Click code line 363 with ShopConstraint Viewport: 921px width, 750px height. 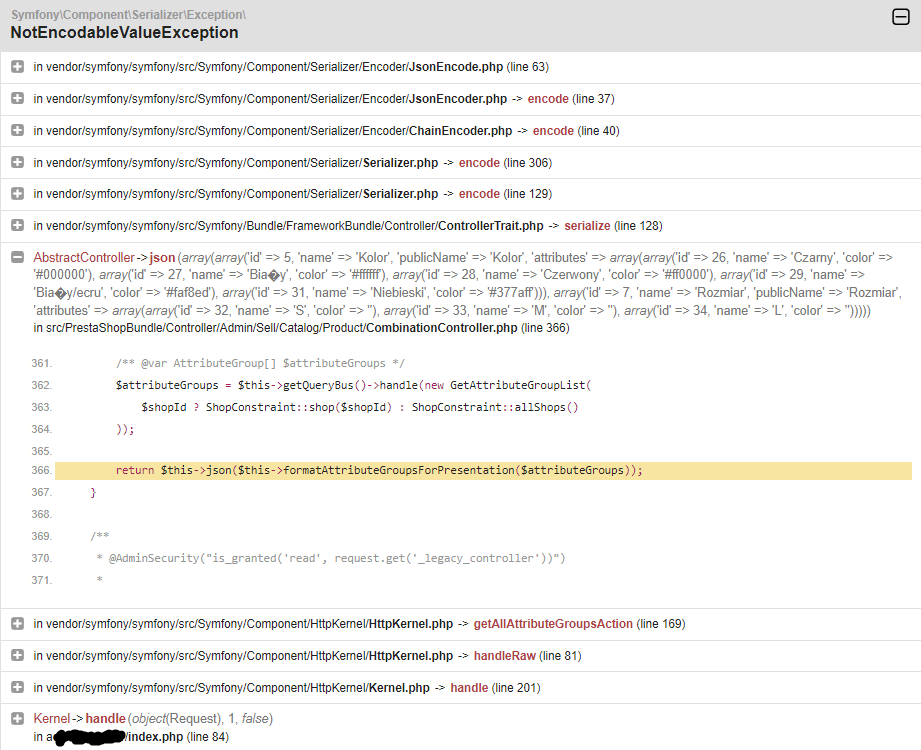(x=359, y=407)
